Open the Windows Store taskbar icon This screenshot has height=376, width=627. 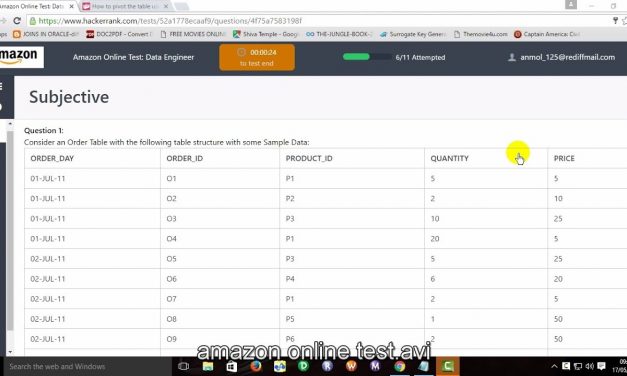232,366
